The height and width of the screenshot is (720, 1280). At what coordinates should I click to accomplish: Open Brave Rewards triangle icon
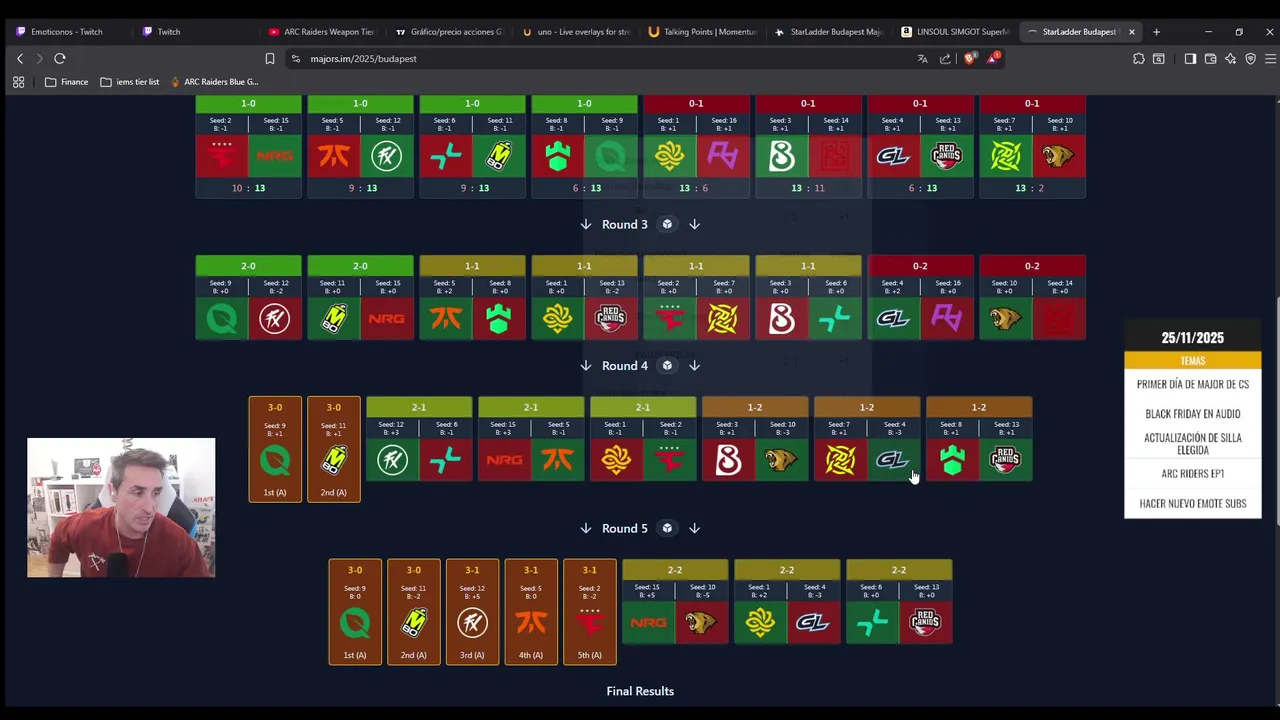coord(993,59)
